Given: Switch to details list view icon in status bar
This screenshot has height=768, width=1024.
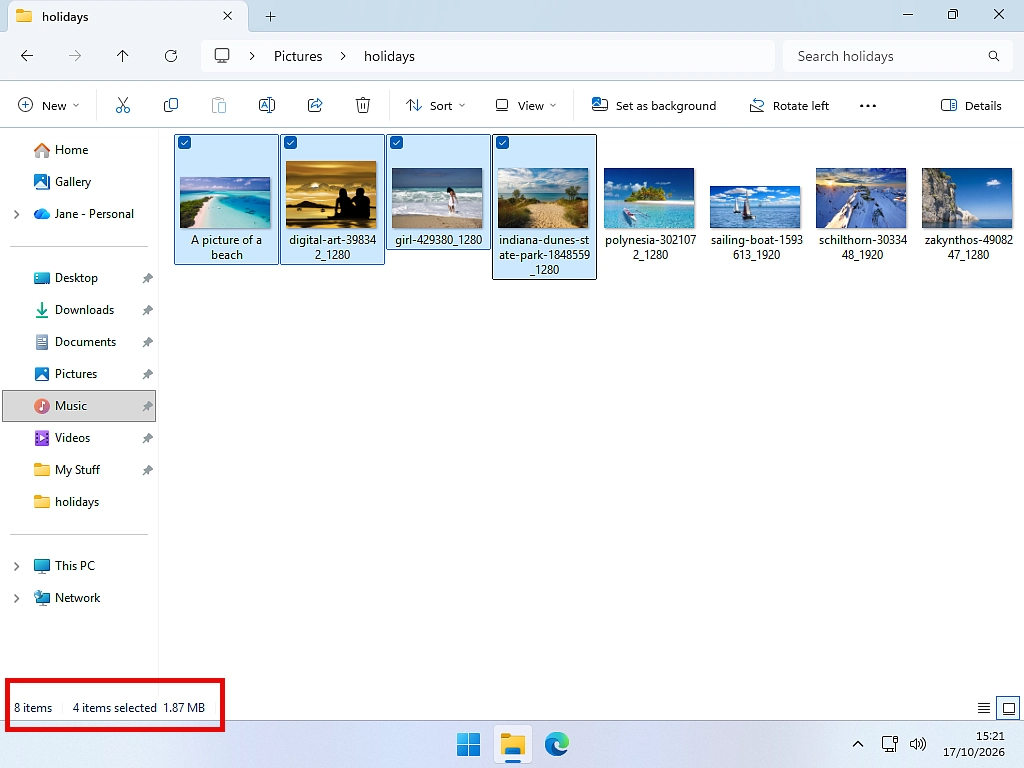Looking at the screenshot, I should coord(984,708).
